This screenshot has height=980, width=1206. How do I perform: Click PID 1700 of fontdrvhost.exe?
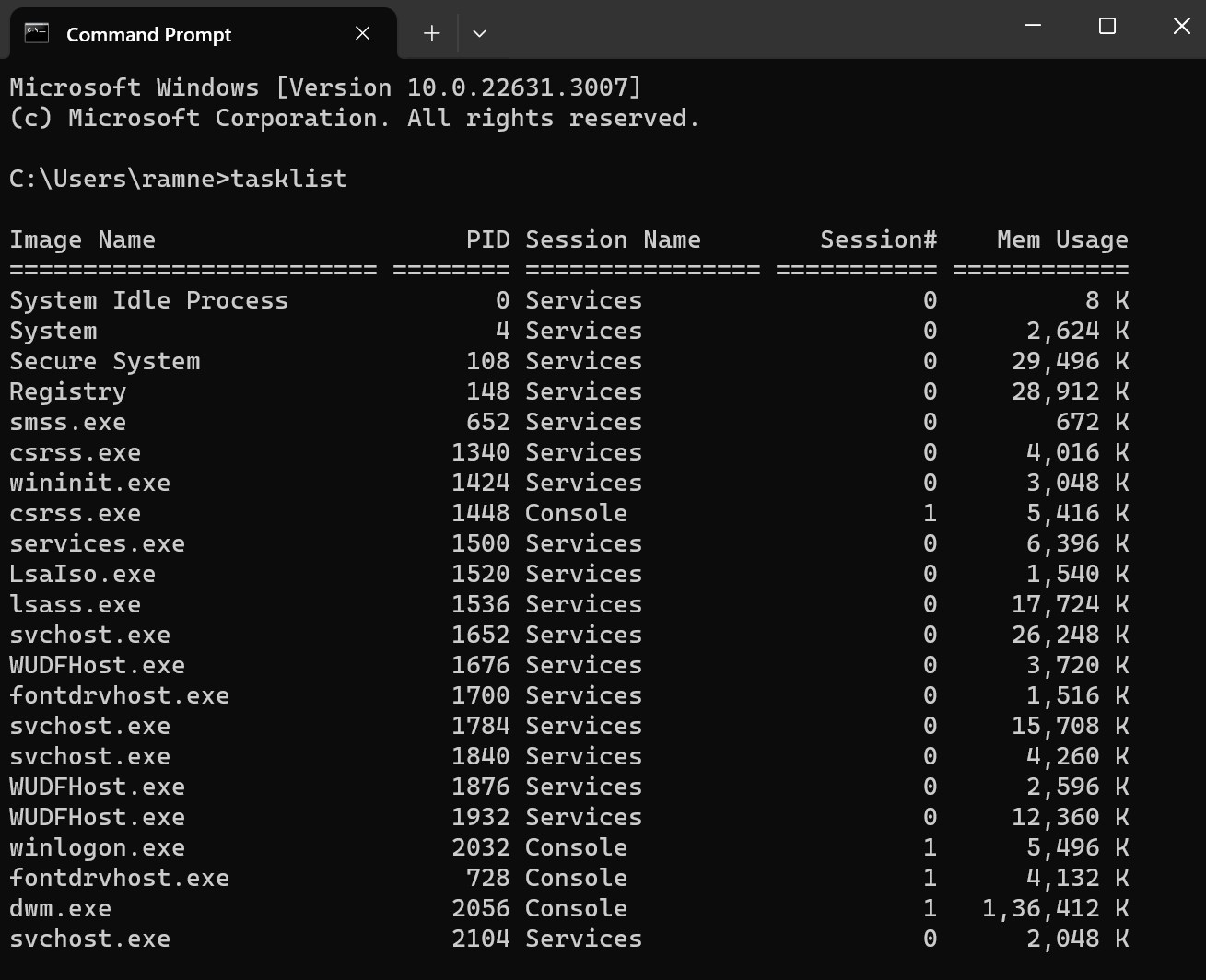pyautogui.click(x=481, y=695)
